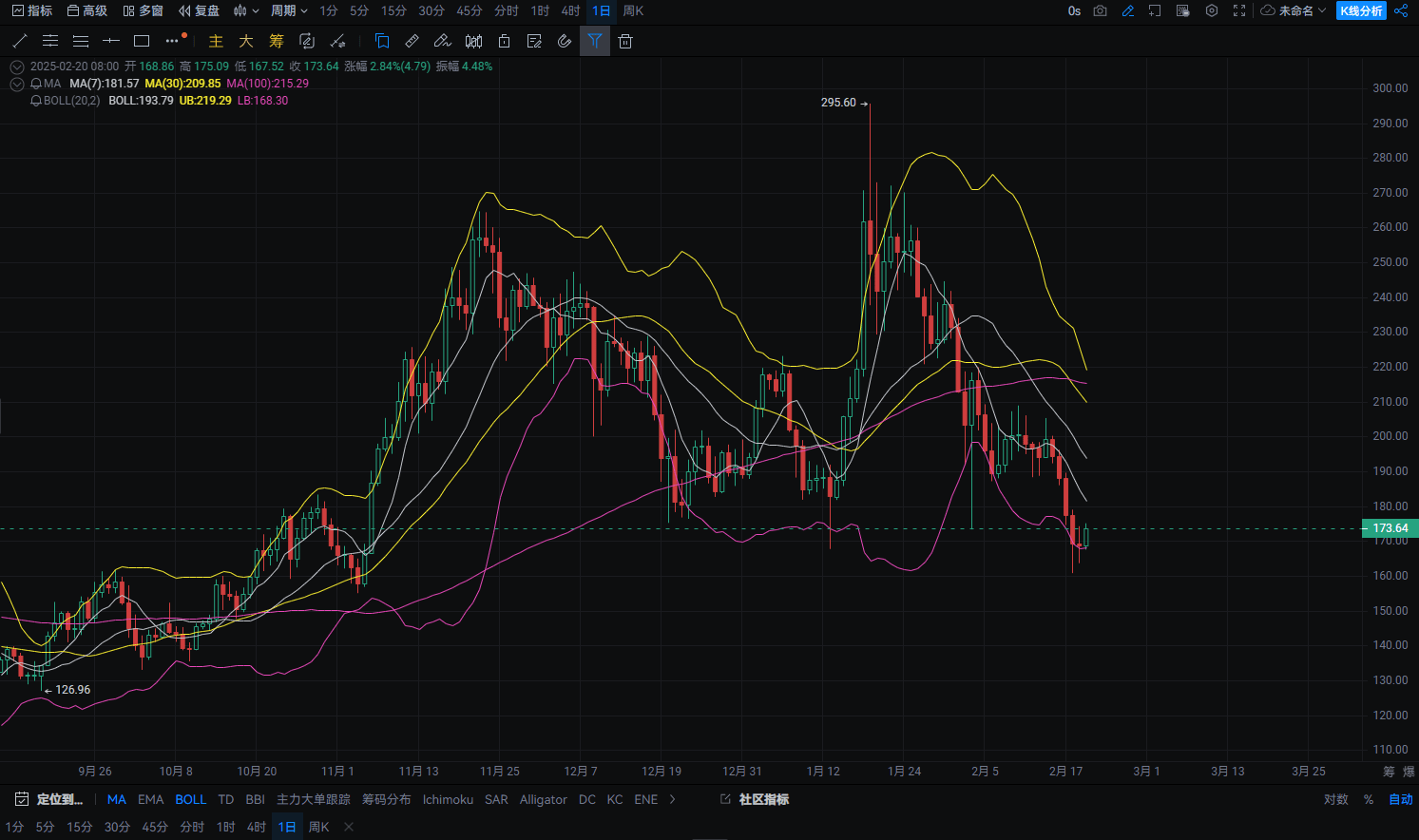Collapse the MA indicator legend row

click(16, 84)
